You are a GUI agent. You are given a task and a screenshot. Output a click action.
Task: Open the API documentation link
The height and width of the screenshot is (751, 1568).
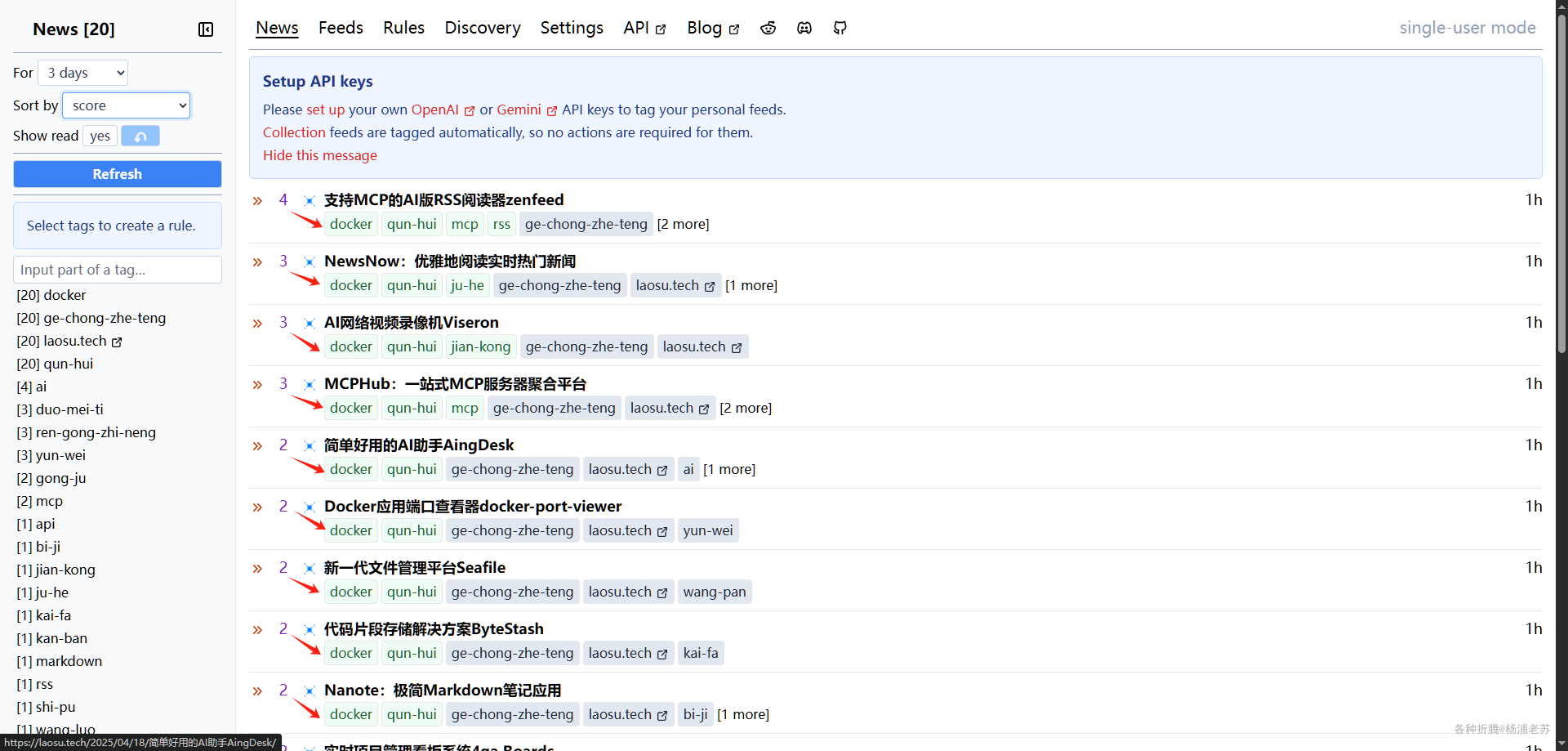coord(644,28)
